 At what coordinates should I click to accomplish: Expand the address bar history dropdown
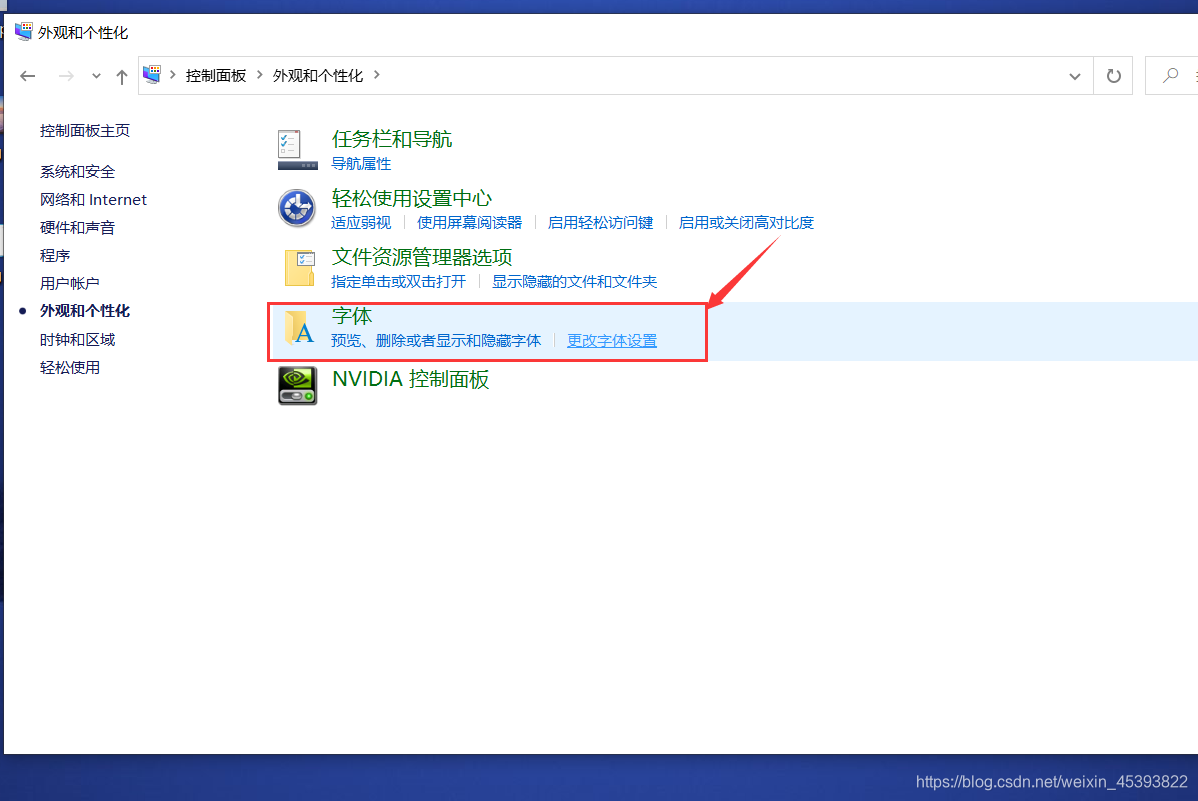(1075, 76)
